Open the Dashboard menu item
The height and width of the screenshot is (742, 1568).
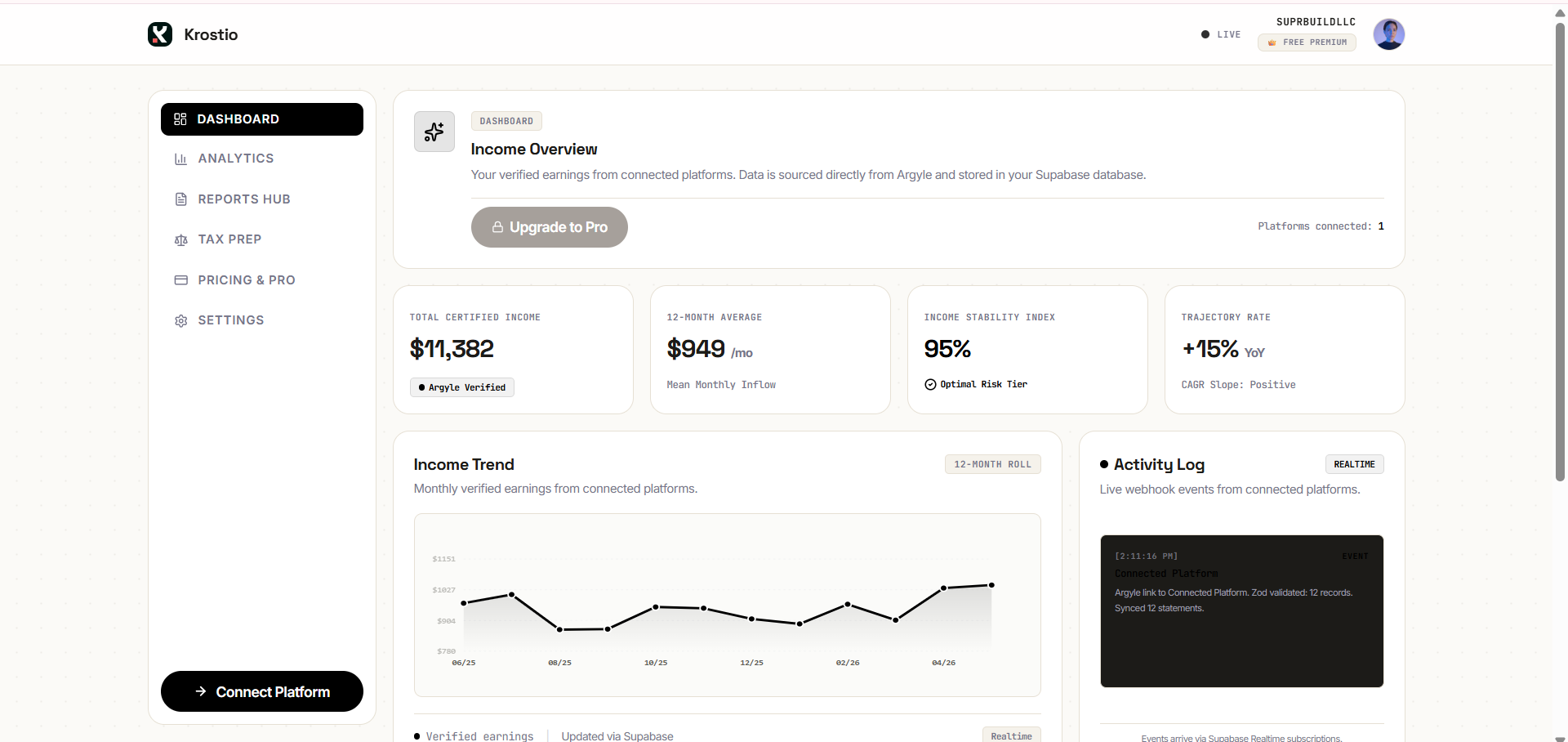coord(262,119)
